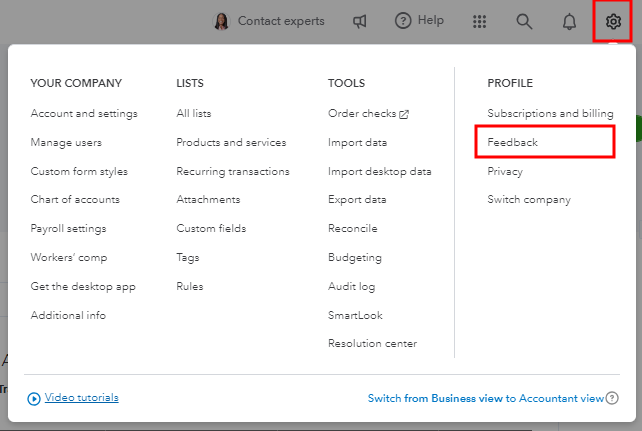Open Audit log in Tools
642x431 pixels.
click(x=350, y=286)
